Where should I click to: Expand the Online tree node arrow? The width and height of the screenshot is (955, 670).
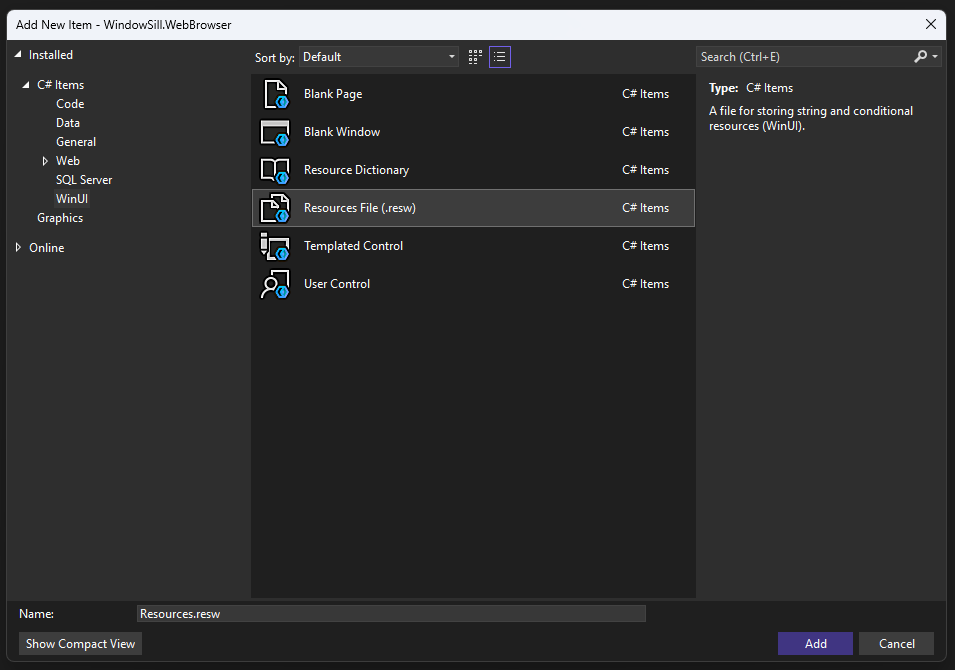click(x=18, y=247)
